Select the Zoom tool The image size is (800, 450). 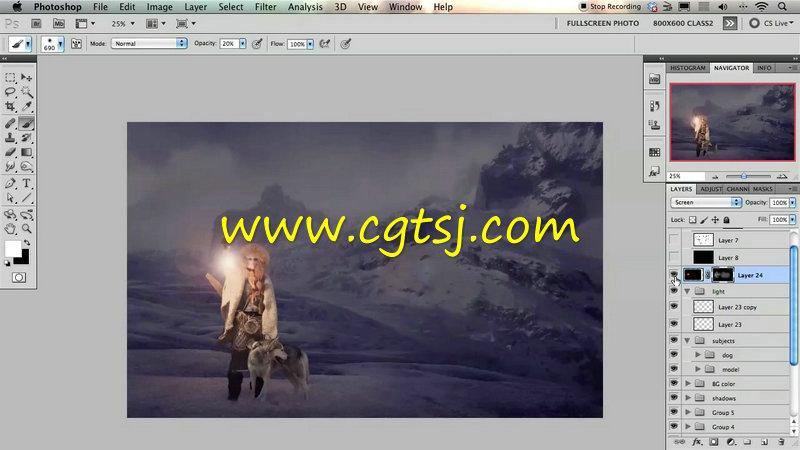[x=27, y=229]
